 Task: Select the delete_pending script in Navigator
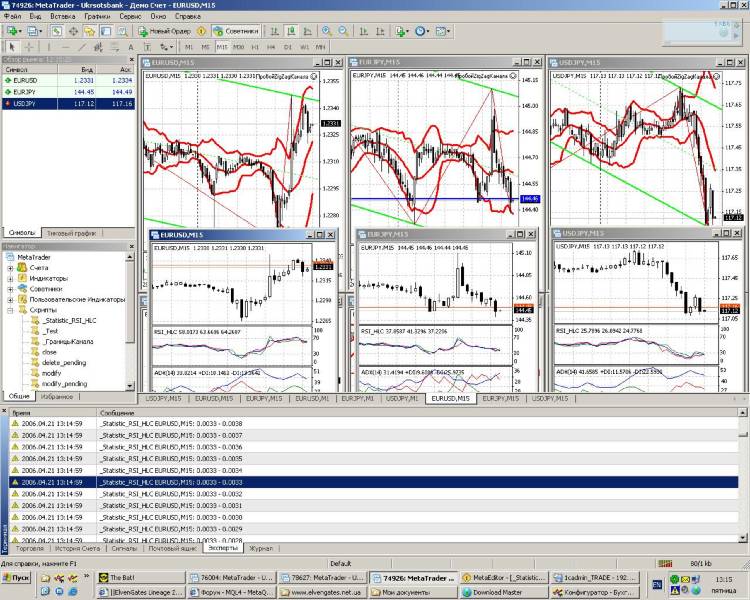[64, 363]
